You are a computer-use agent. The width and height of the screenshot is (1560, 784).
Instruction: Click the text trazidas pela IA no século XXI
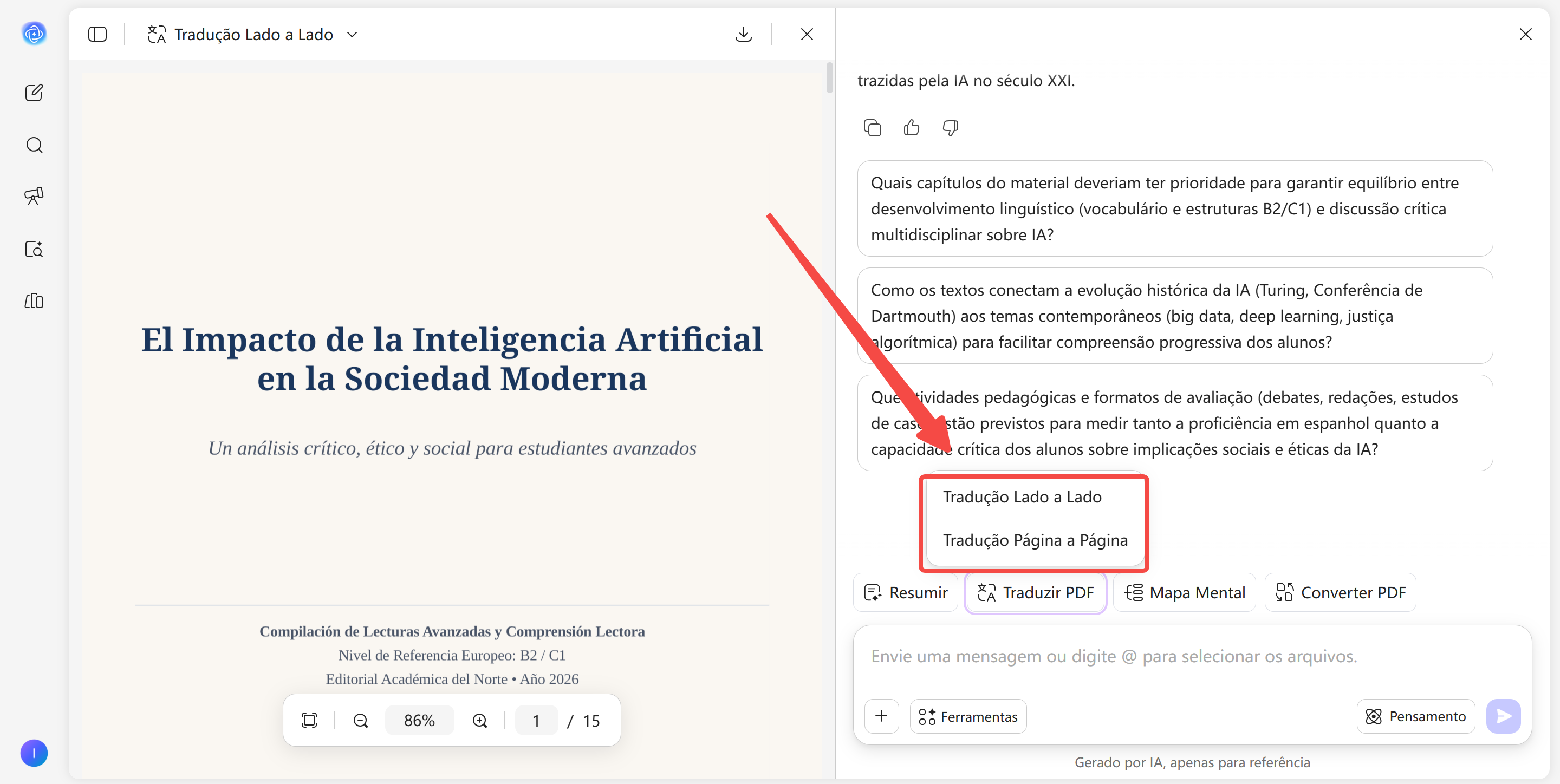pos(966,81)
